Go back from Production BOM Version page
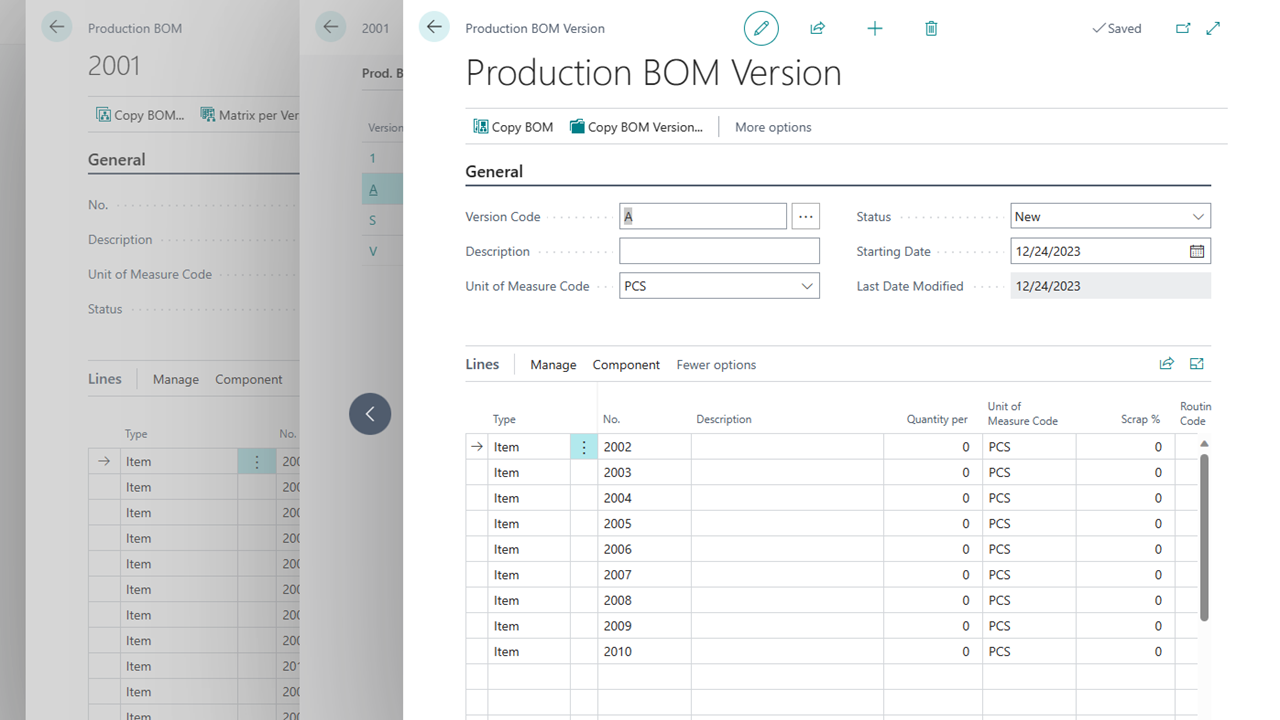The image size is (1280, 720). coord(434,27)
